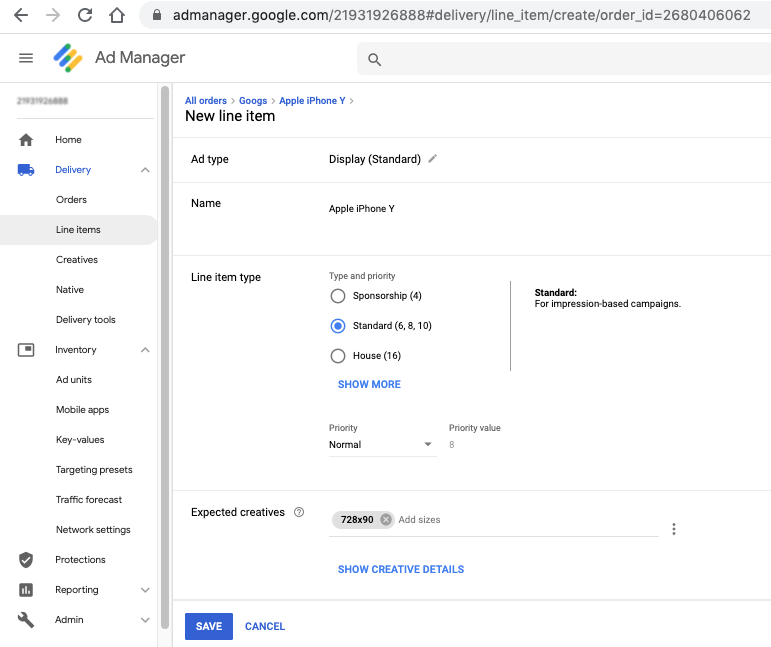
Task: Click the Reporting chart icon
Action: (x=26, y=590)
